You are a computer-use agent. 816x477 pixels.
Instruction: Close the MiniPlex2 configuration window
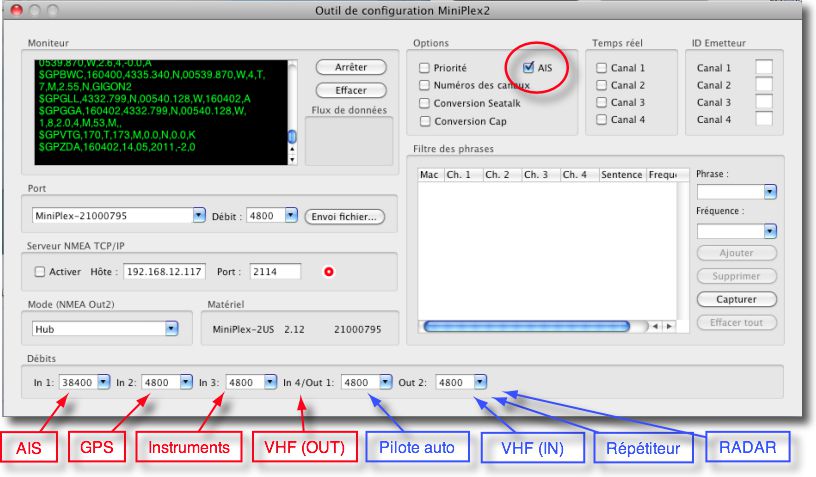click(17, 10)
